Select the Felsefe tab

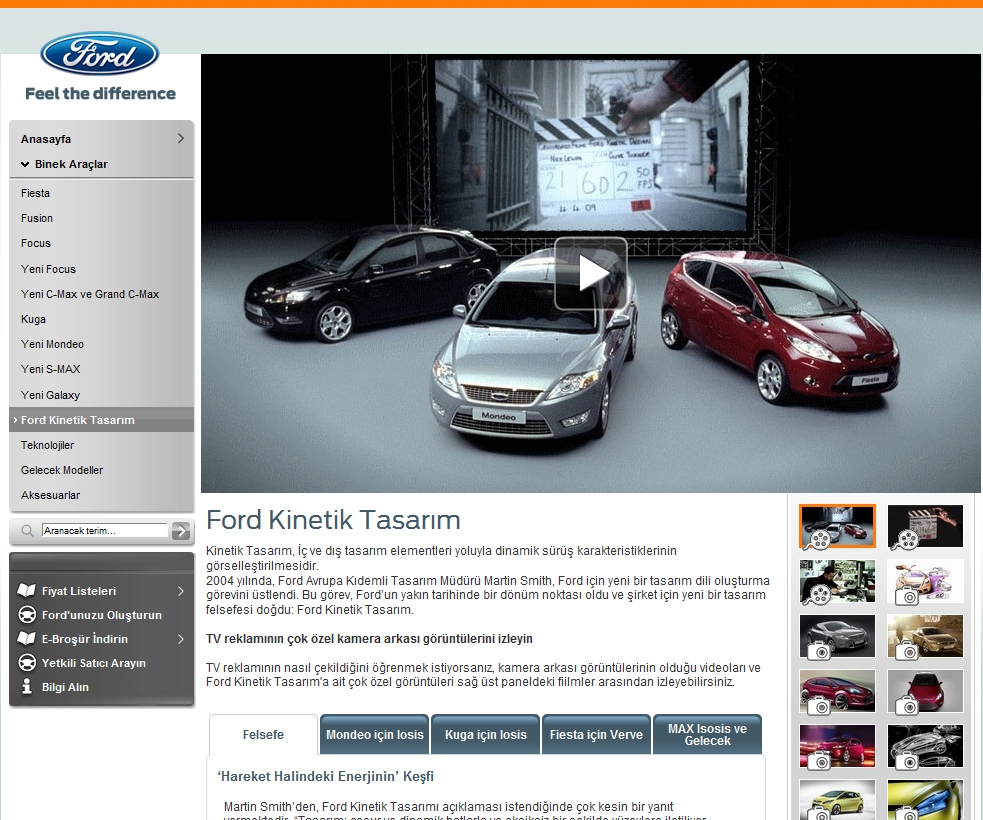(263, 735)
